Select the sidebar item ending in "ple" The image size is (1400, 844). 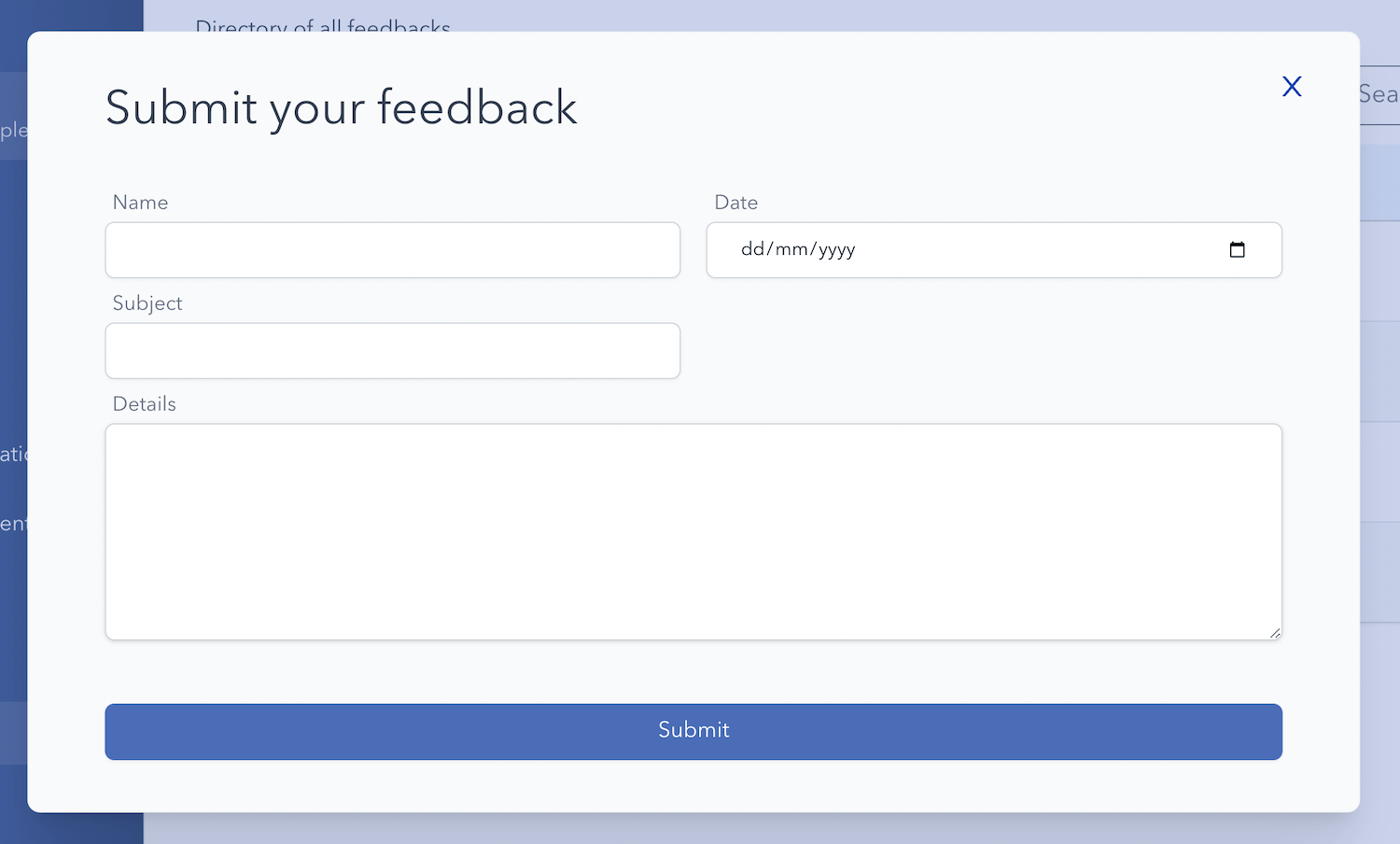13,130
